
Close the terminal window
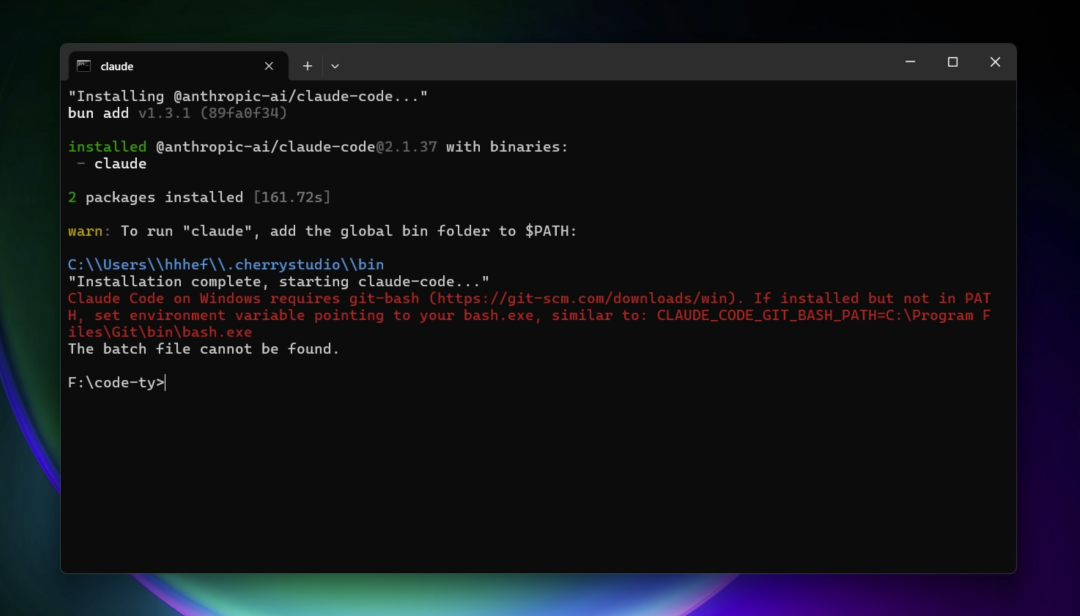click(995, 62)
